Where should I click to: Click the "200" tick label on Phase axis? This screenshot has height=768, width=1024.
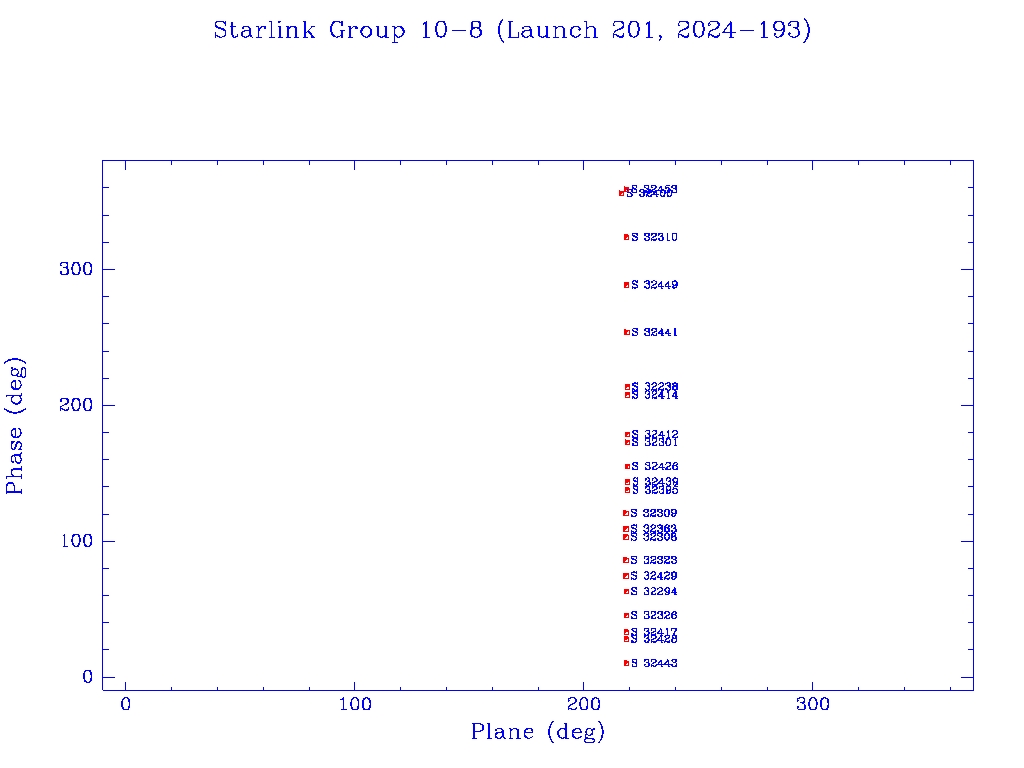tap(76, 405)
